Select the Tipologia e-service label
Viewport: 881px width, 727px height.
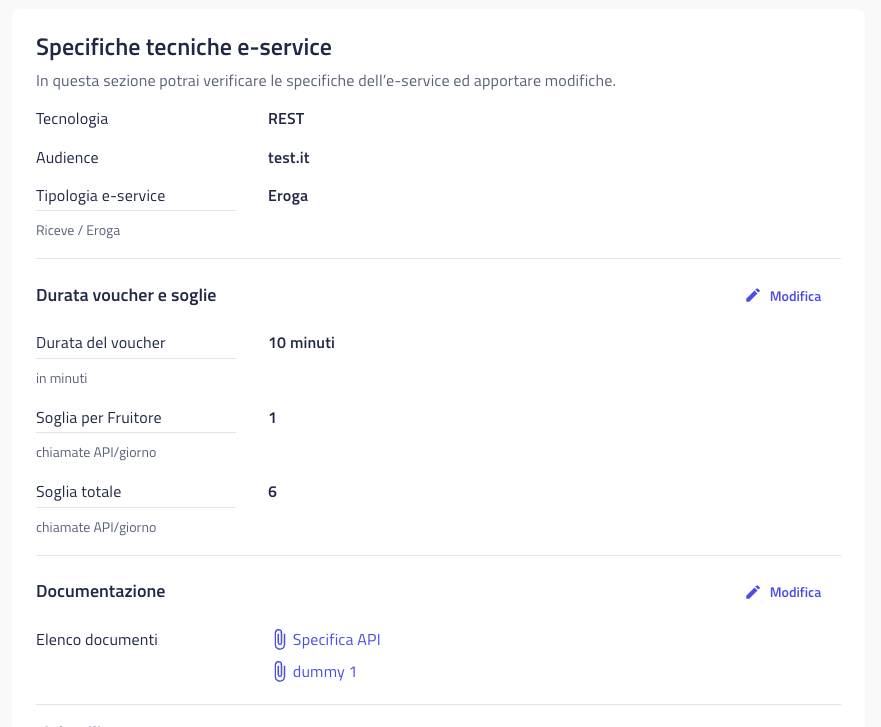(101, 196)
